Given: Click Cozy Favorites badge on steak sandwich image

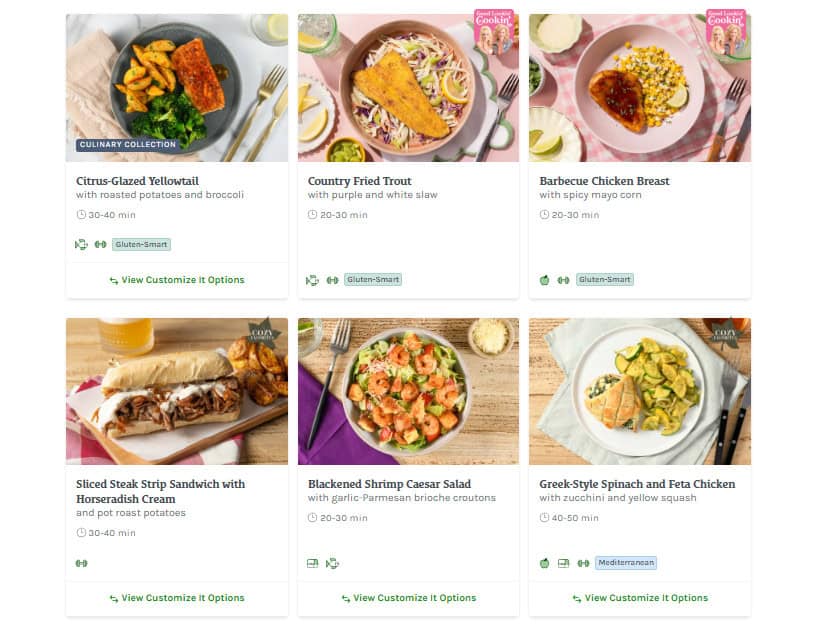Looking at the screenshot, I should (x=263, y=333).
